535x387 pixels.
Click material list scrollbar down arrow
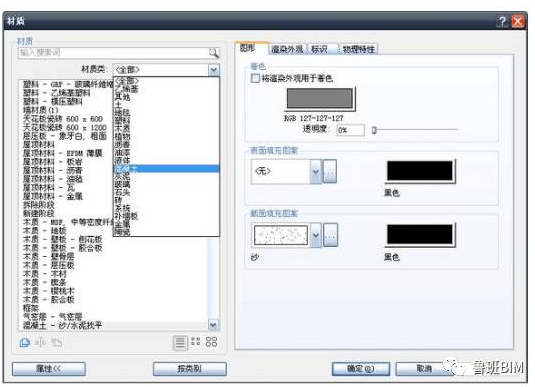click(x=214, y=325)
